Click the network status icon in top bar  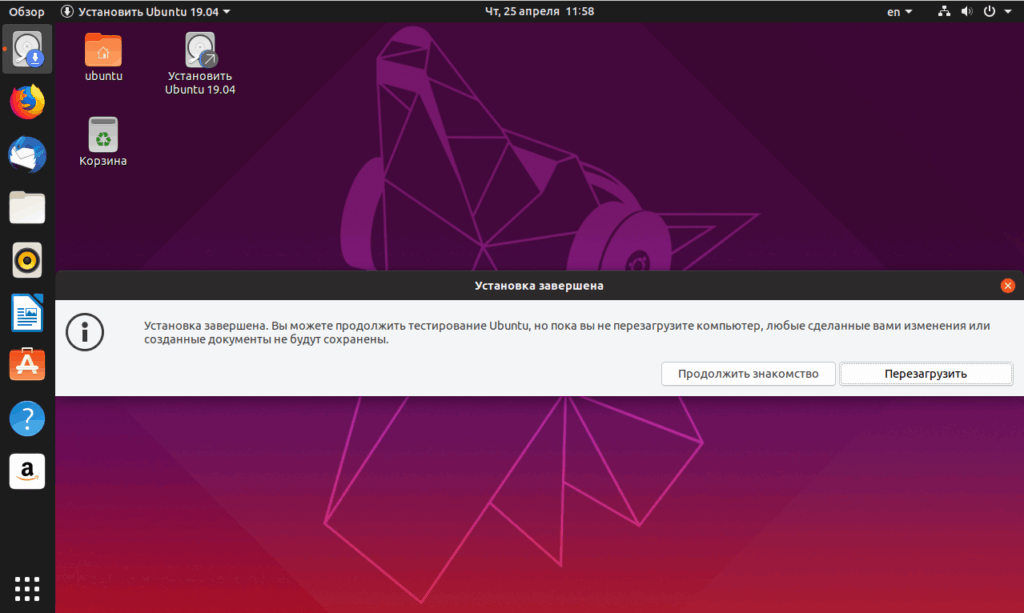coord(944,11)
